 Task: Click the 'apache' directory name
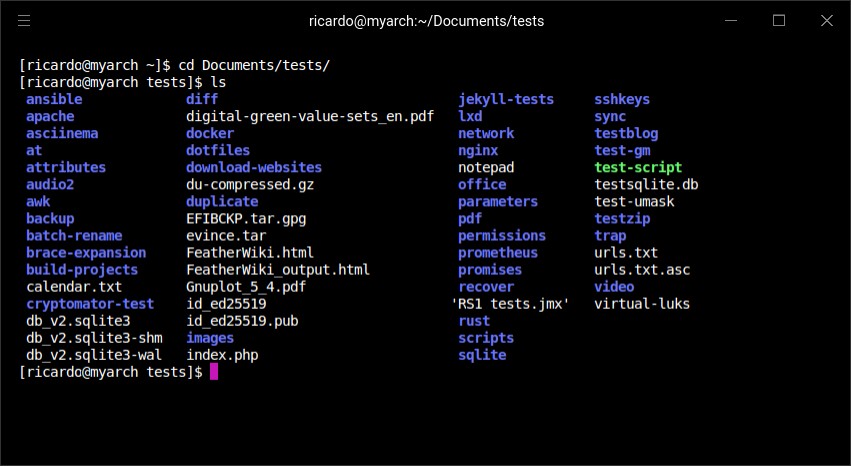(50, 116)
